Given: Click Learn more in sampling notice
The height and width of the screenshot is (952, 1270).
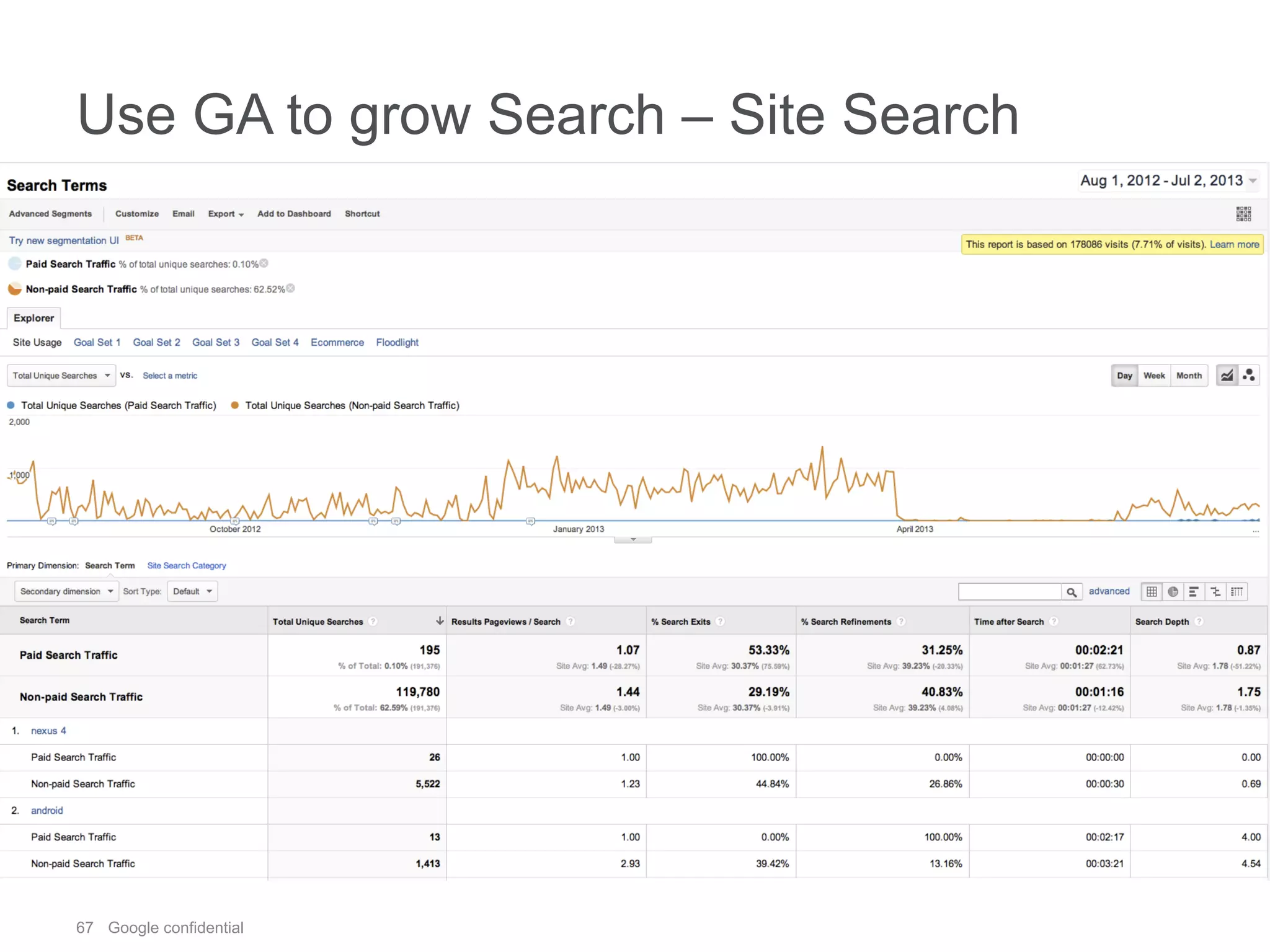Looking at the screenshot, I should click(1234, 244).
